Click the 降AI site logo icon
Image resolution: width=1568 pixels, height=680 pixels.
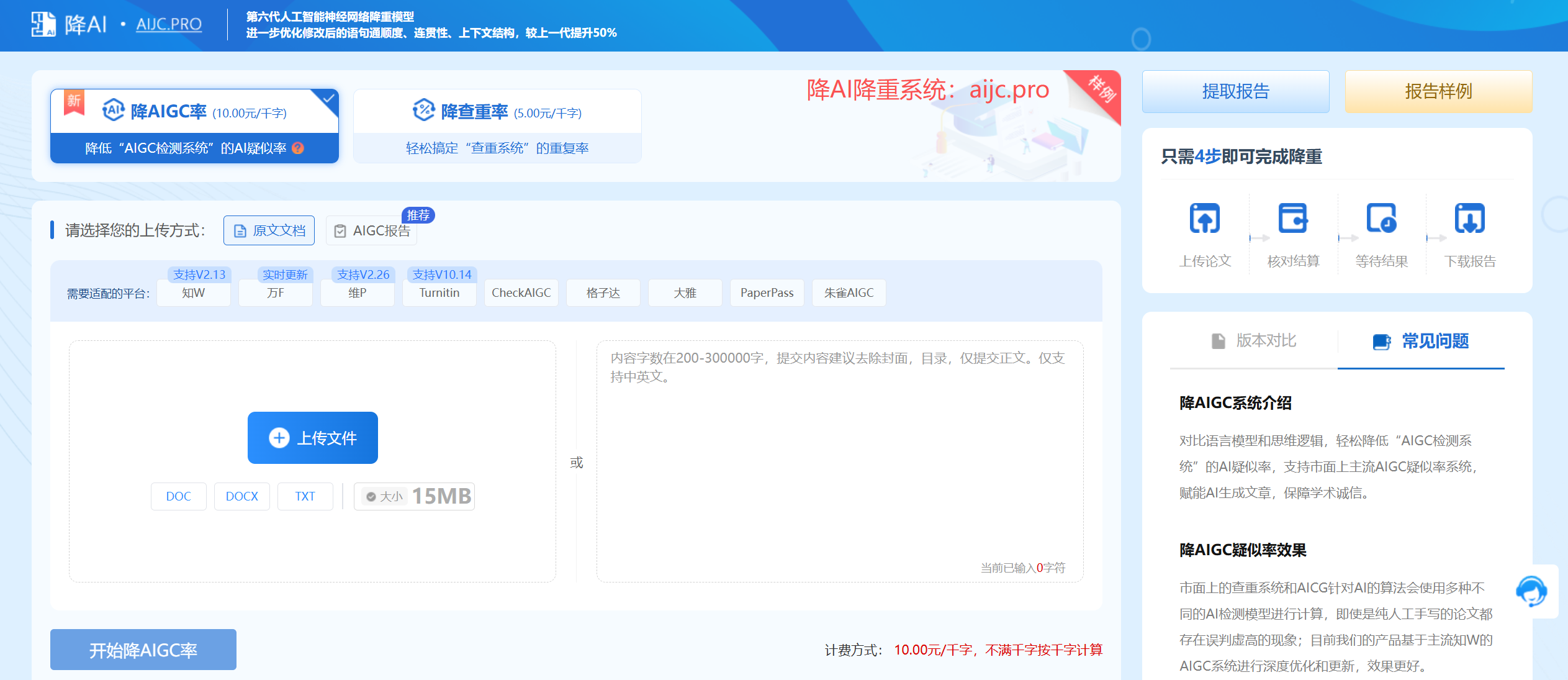click(43, 24)
